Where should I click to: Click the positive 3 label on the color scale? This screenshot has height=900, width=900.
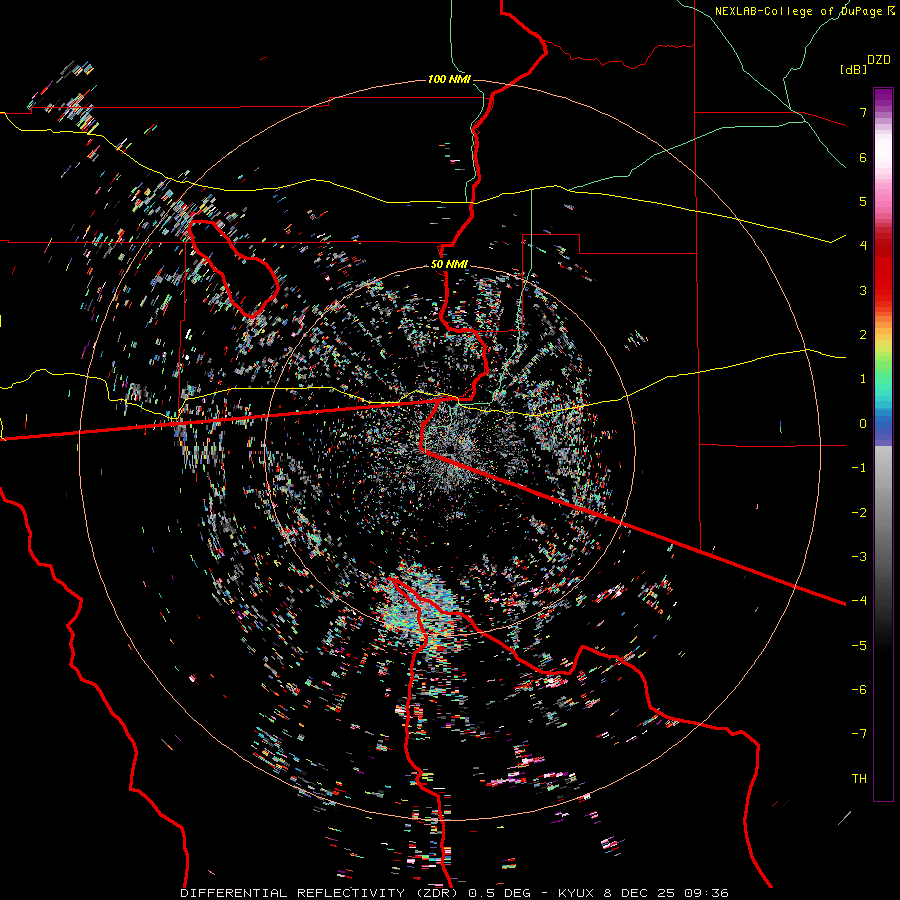coord(863,290)
